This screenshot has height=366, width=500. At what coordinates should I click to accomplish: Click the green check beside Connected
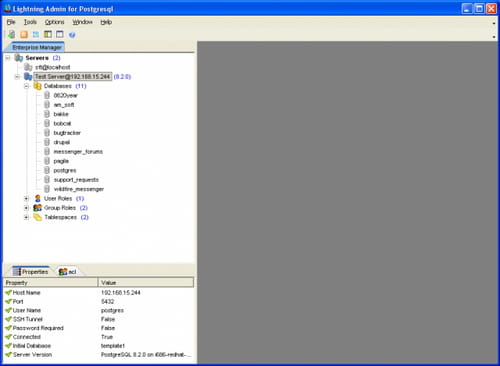(x=8, y=337)
